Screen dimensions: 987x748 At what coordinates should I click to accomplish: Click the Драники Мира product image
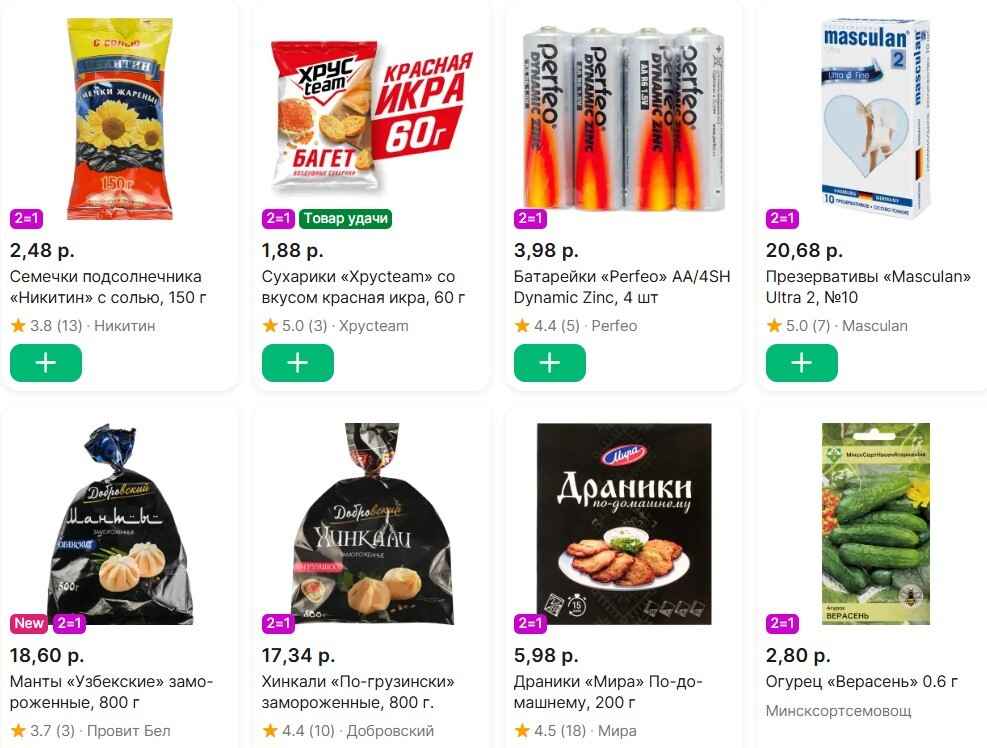[x=624, y=522]
